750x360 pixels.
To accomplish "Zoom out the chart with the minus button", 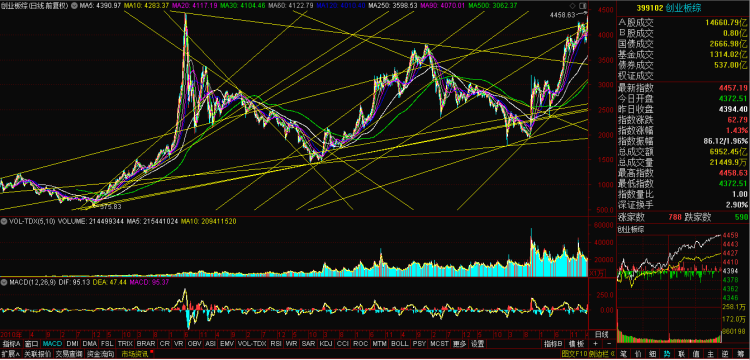I will 609,344.
